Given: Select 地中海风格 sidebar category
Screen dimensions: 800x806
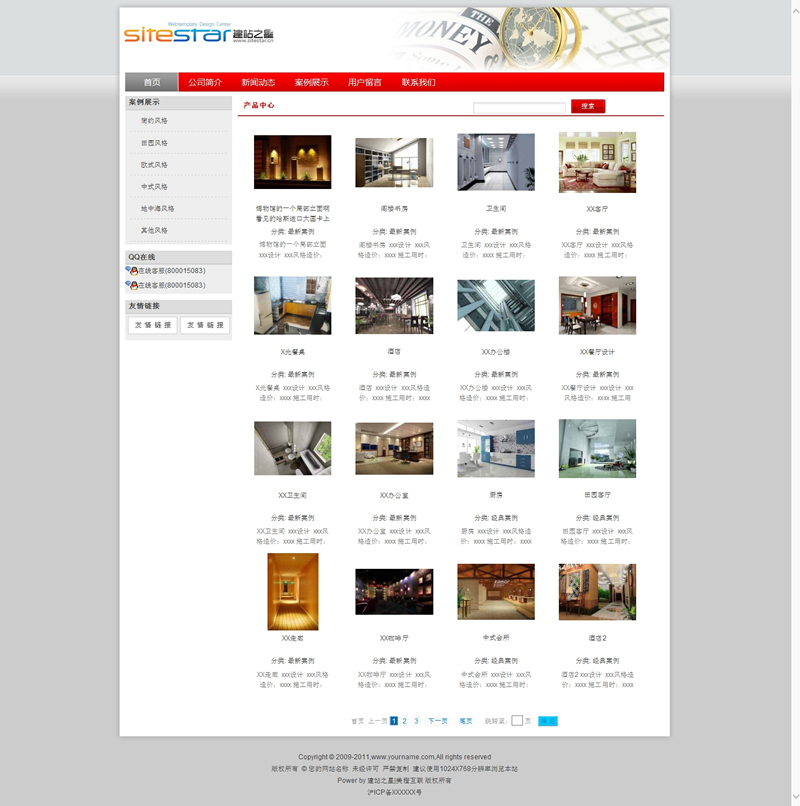Looking at the screenshot, I should click(x=158, y=209).
